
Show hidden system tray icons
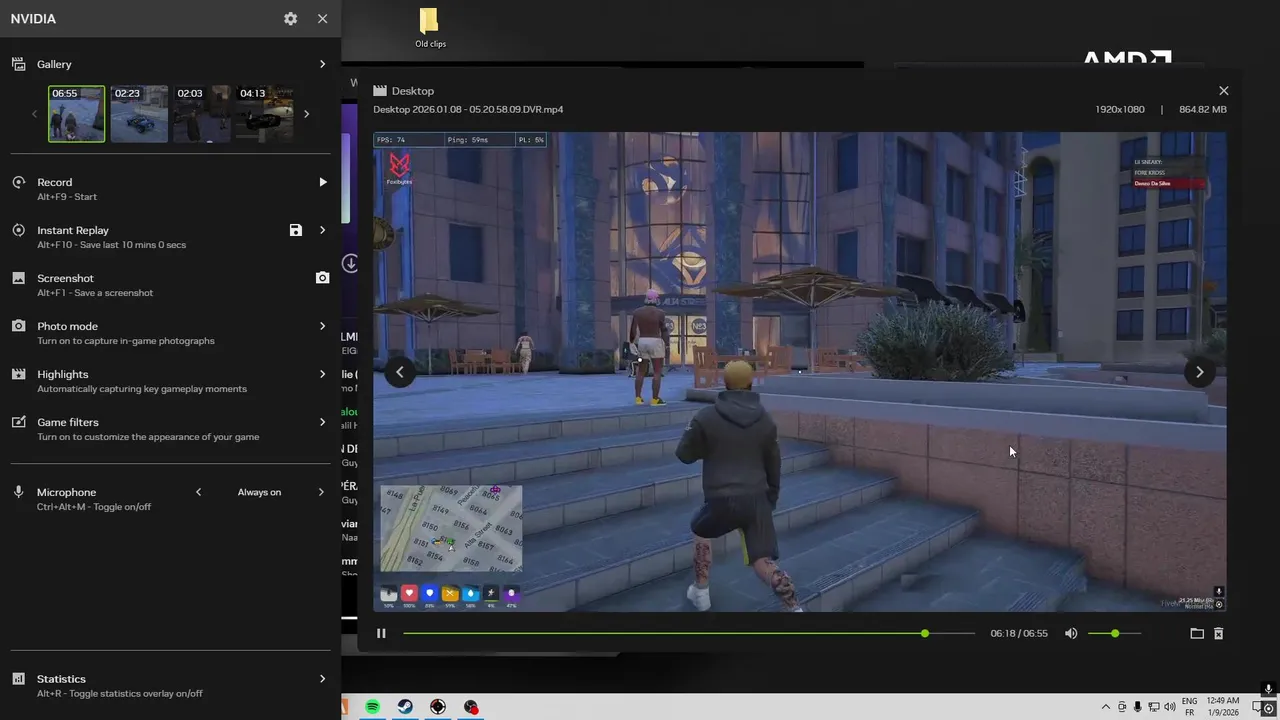[1105, 707]
